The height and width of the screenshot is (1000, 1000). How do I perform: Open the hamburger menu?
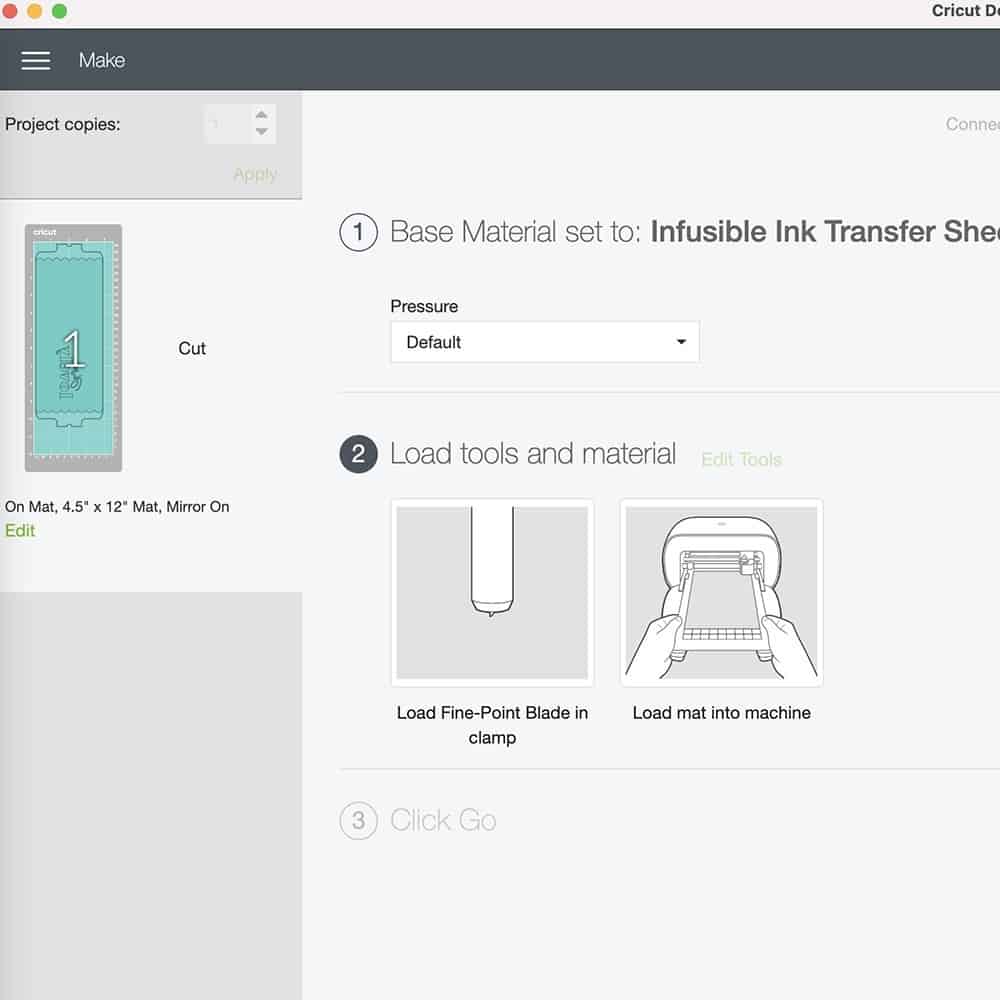36,61
